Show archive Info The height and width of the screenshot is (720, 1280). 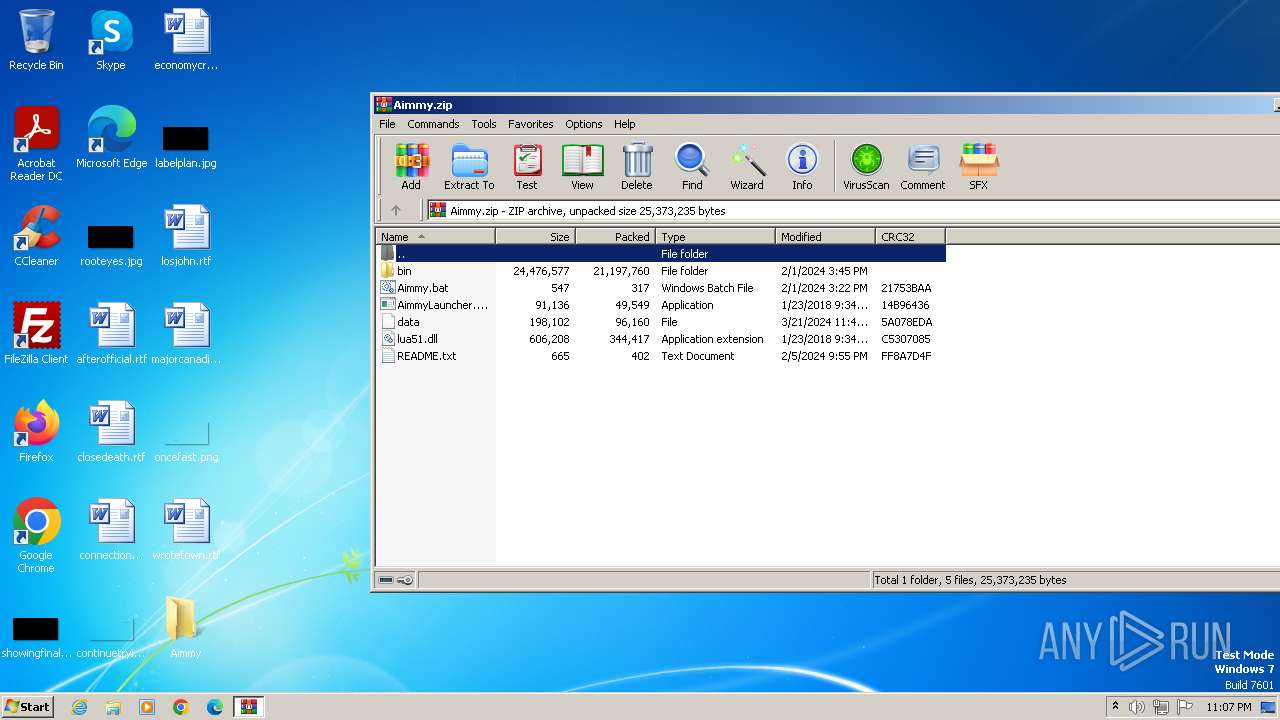802,166
